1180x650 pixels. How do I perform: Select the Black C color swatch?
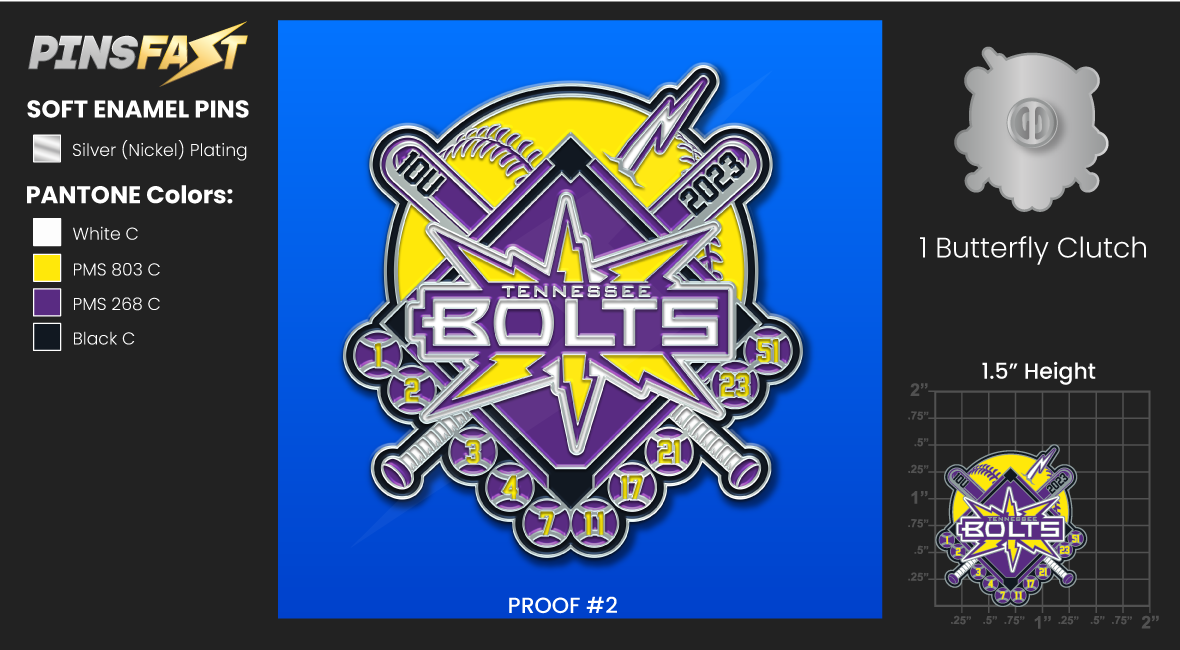click(47, 338)
